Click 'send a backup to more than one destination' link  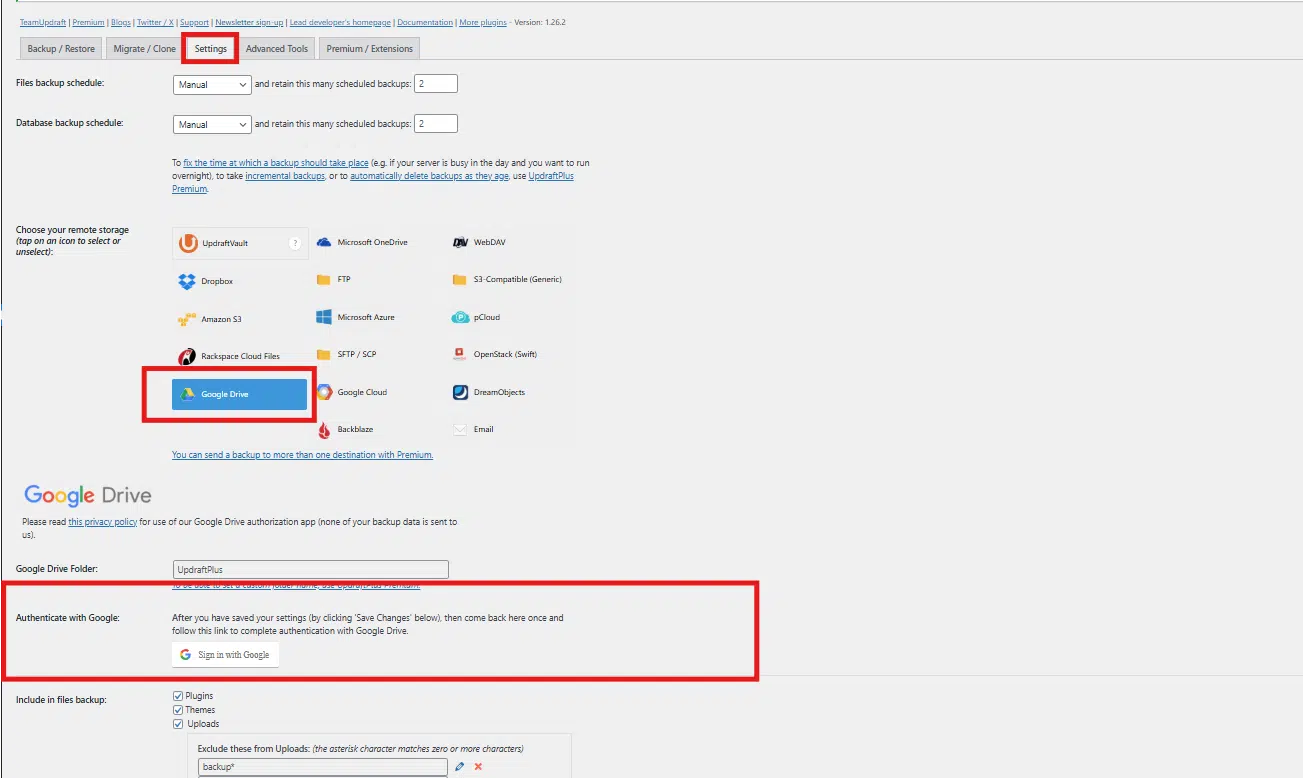(x=302, y=455)
